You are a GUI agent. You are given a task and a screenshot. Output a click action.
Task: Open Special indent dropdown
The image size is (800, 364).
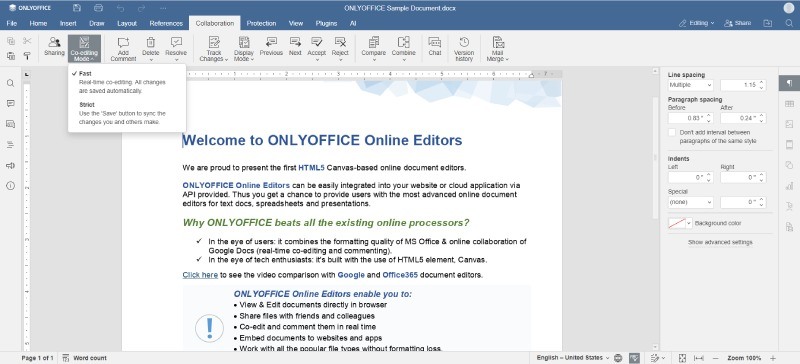[x=690, y=202]
